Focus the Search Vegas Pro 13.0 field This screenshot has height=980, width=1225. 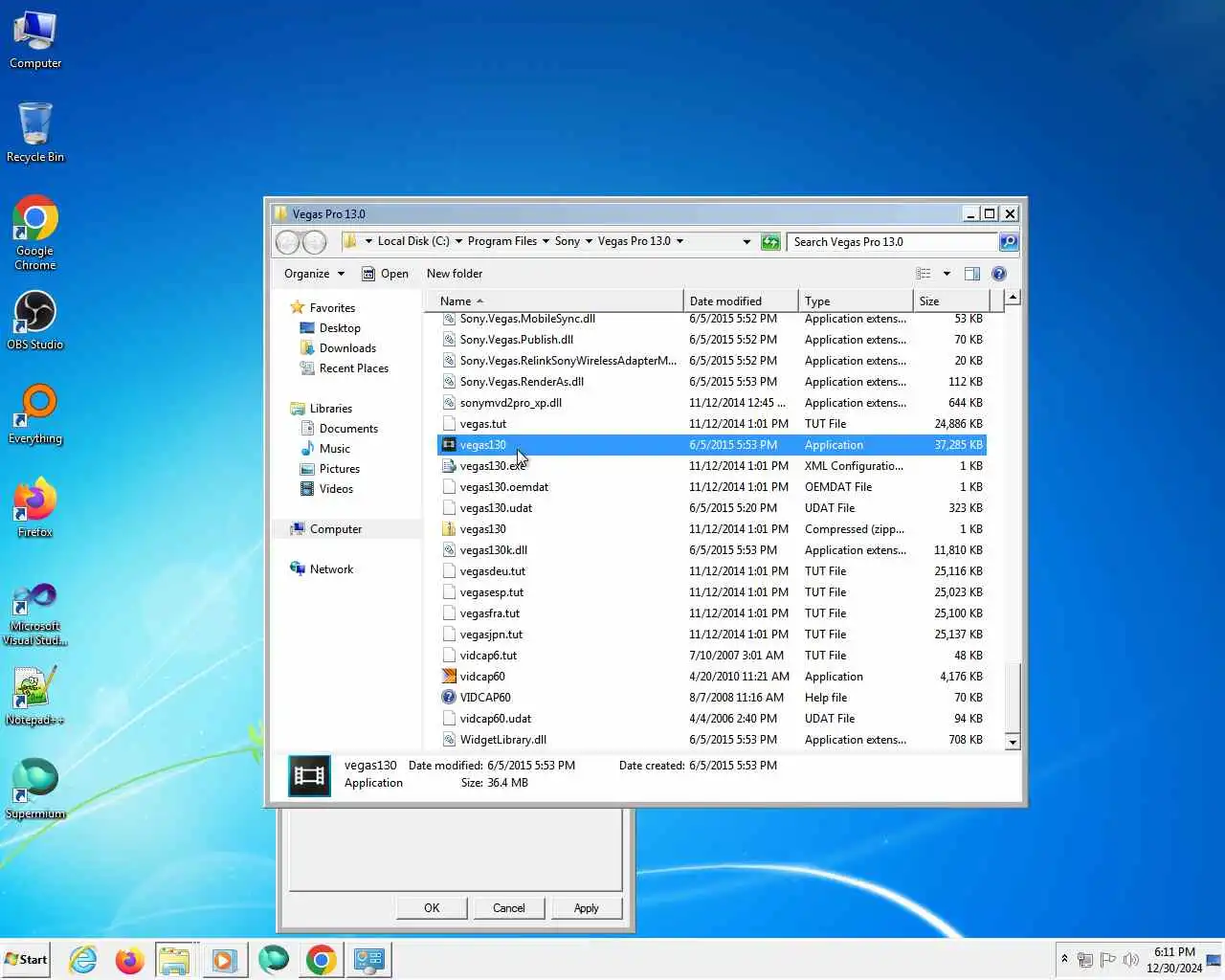[892, 242]
